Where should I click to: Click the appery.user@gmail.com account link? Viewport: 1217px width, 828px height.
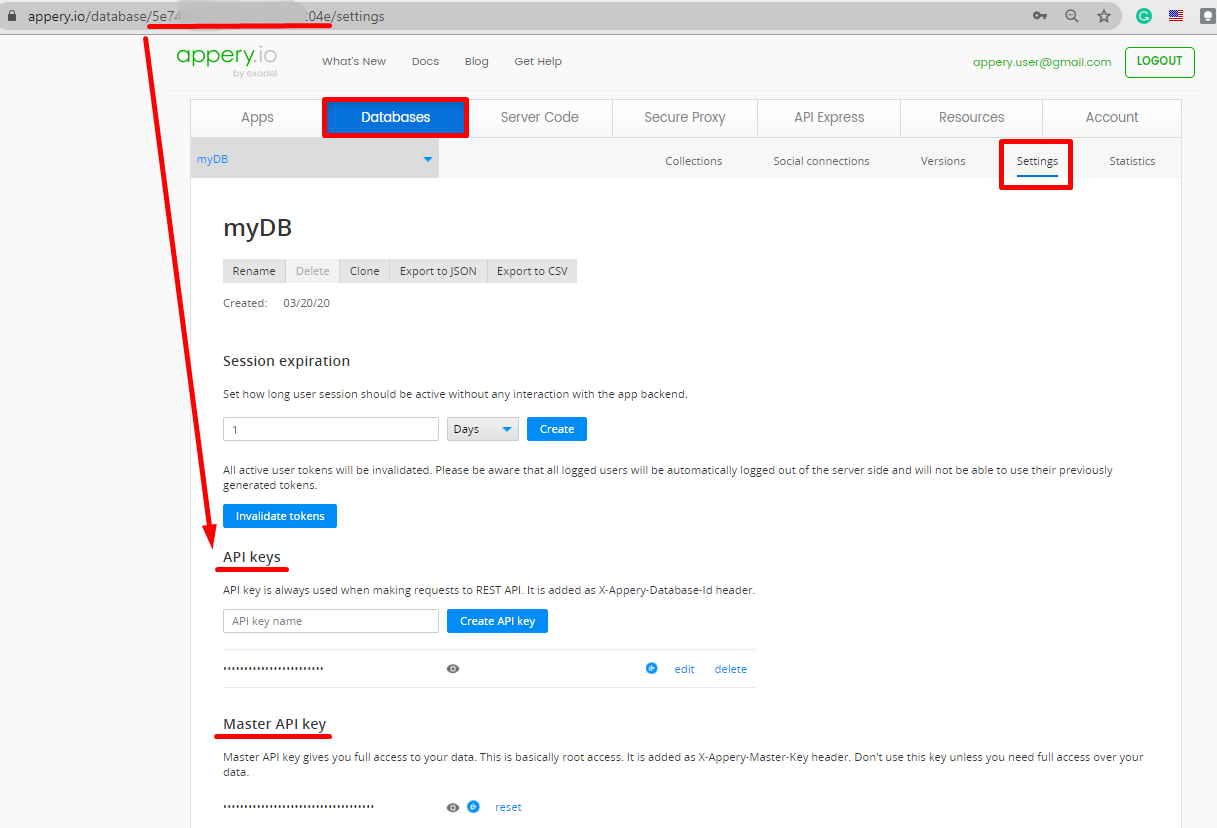1042,62
